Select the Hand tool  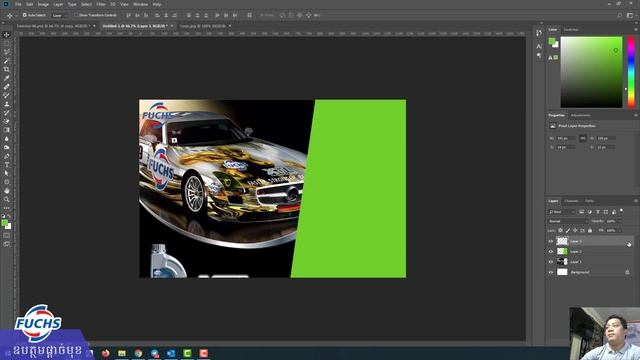[7, 191]
